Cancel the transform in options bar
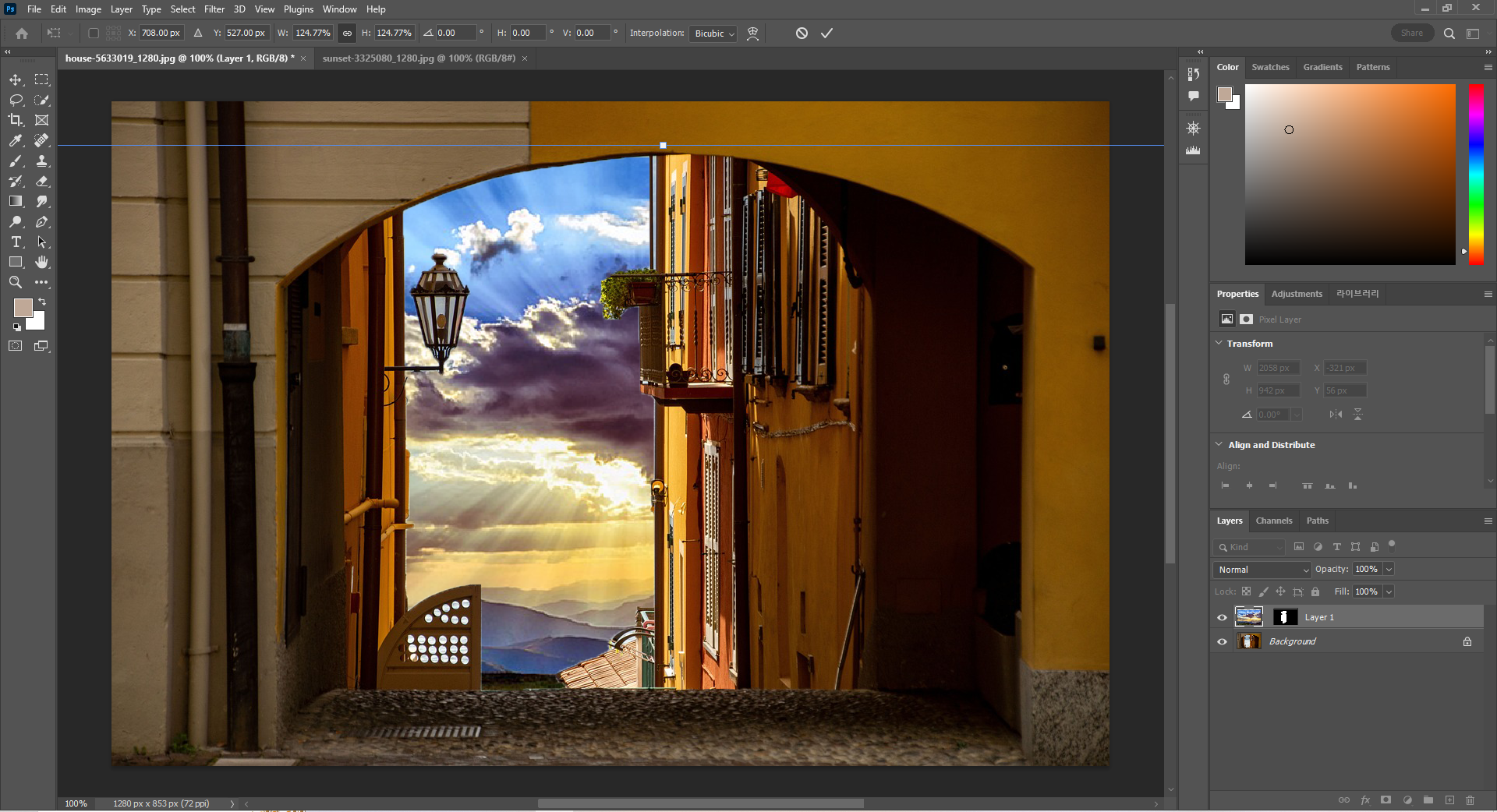The width and height of the screenshot is (1497, 812). [x=802, y=33]
